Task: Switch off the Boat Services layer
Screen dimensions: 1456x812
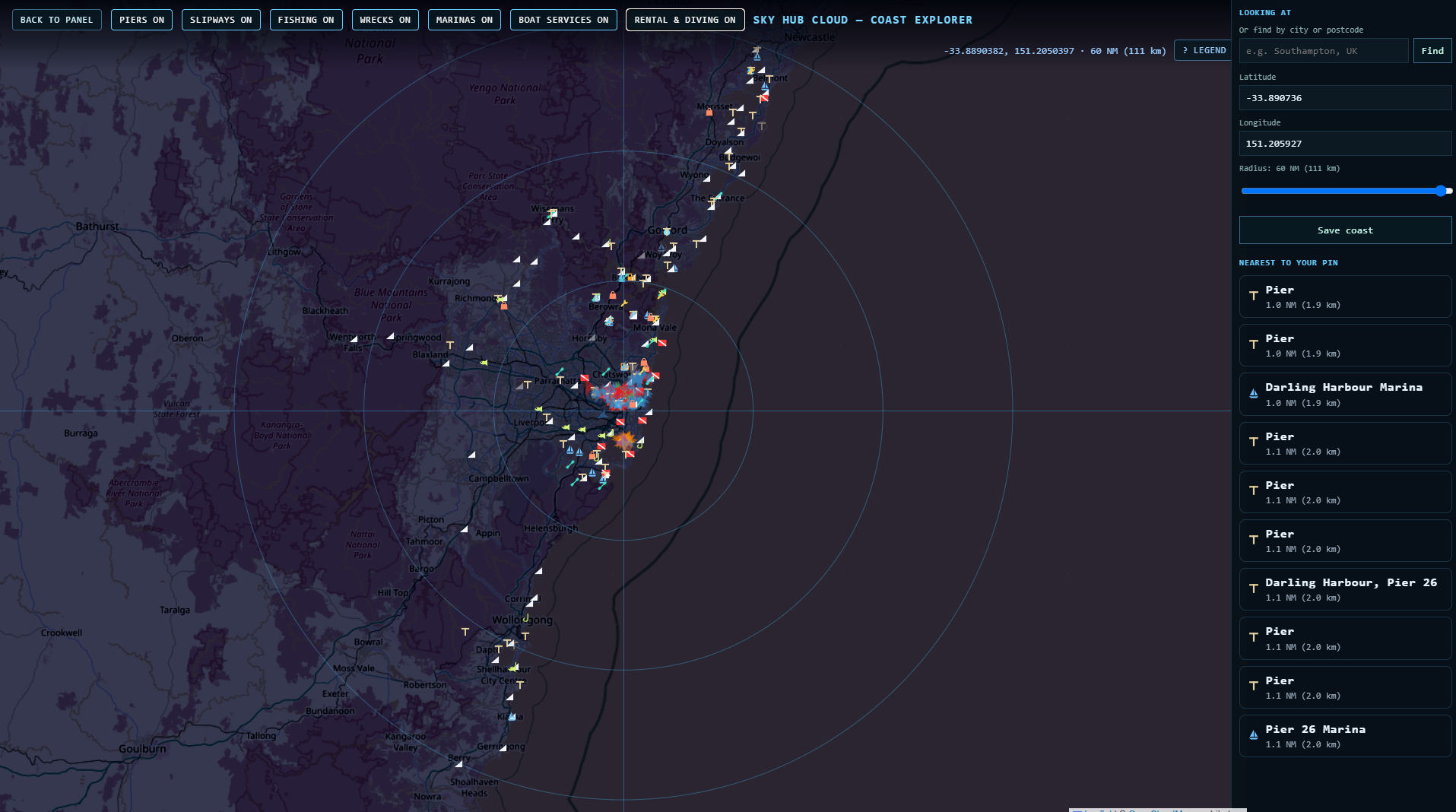Action: coord(563,20)
